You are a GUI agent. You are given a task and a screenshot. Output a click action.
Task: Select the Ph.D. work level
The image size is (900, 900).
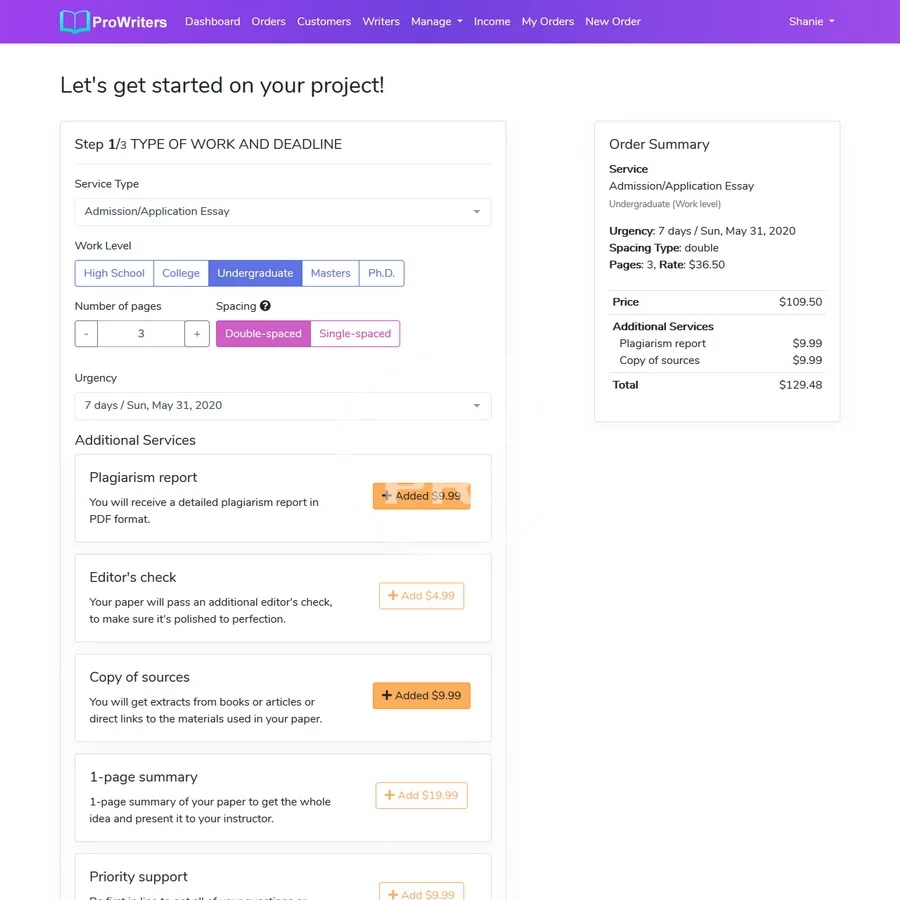381,273
